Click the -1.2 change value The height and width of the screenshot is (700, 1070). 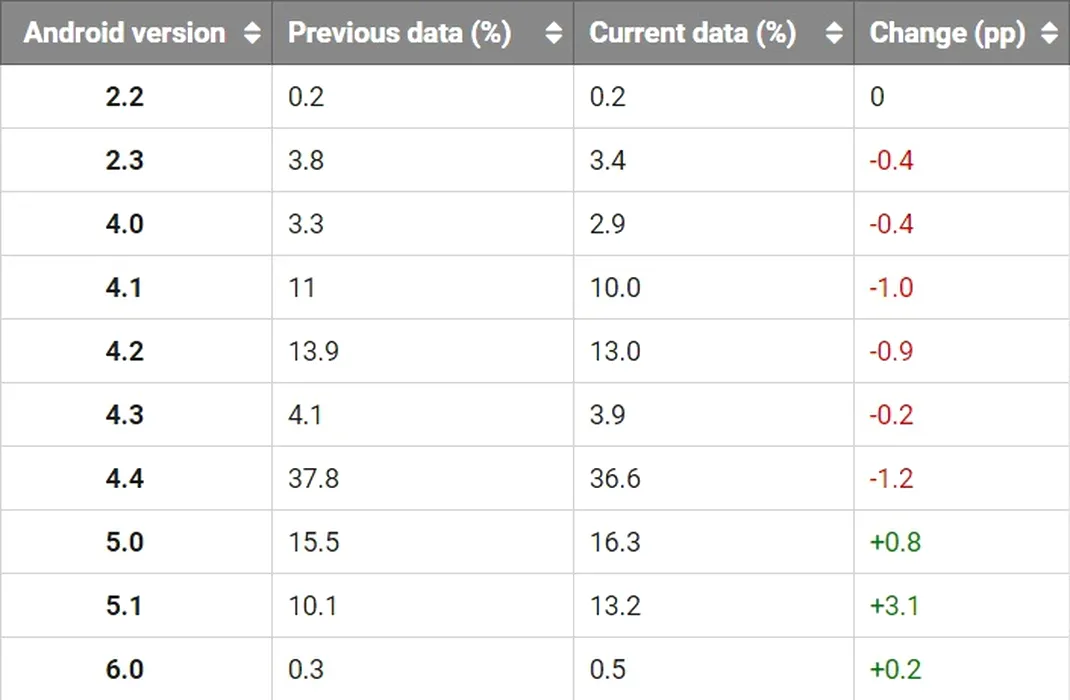[891, 478]
